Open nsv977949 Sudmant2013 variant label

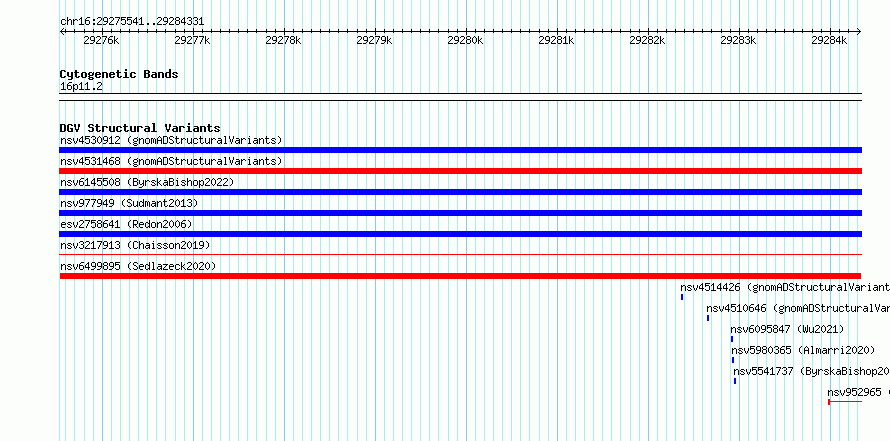coord(129,203)
